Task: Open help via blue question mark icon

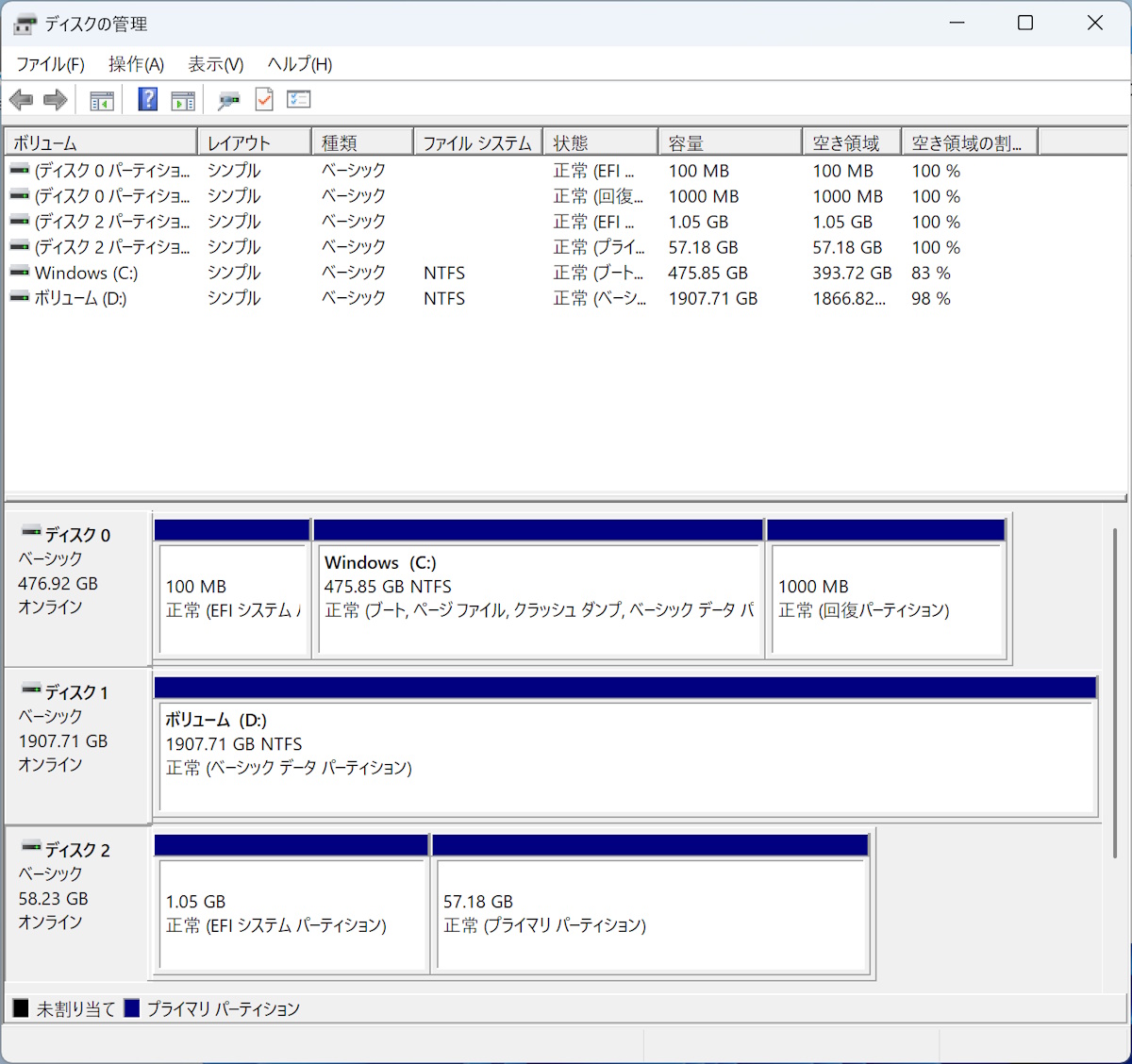Action: [x=148, y=99]
